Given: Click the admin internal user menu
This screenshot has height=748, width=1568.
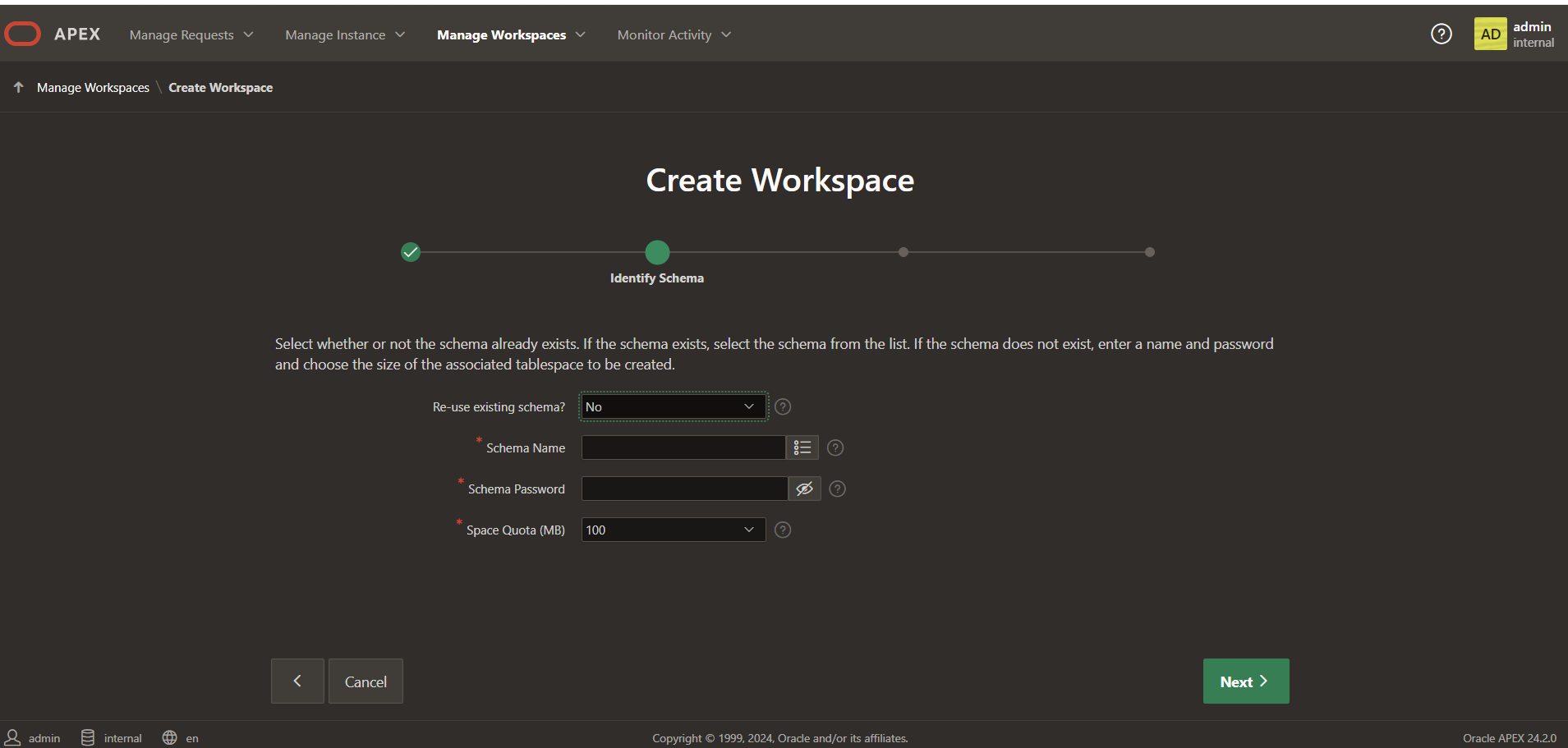Looking at the screenshot, I should 1515,34.
